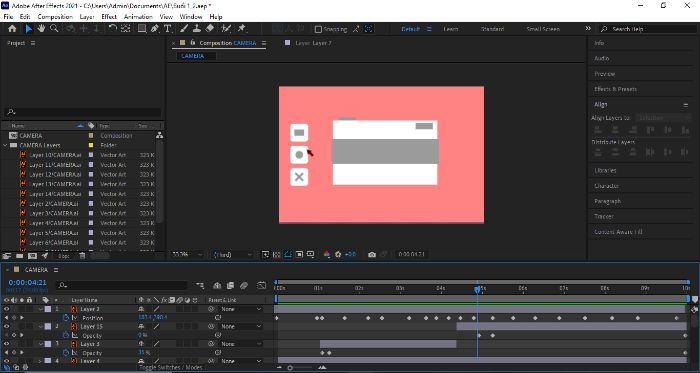The width and height of the screenshot is (700, 373).
Task: Enable shy layers hide switch
Action: (x=217, y=285)
